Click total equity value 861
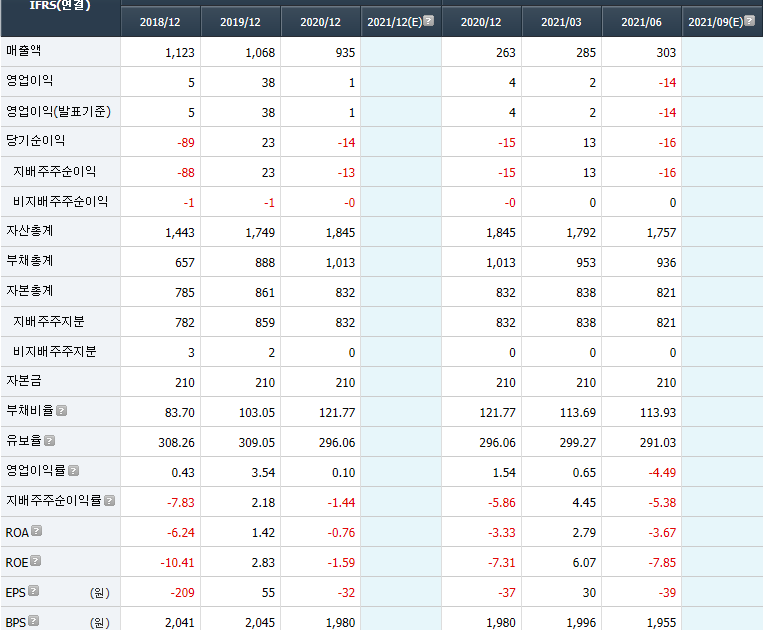This screenshot has width=763, height=630. click(x=265, y=293)
